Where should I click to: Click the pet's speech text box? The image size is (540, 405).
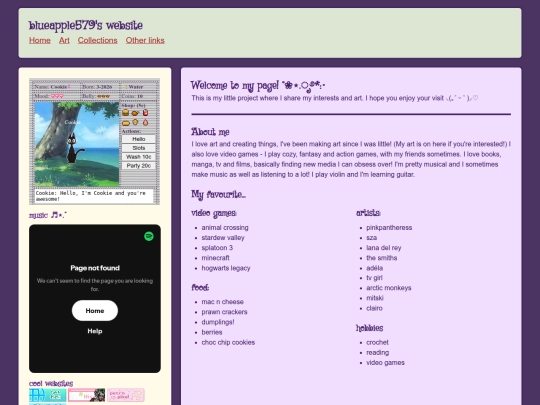tap(94, 196)
